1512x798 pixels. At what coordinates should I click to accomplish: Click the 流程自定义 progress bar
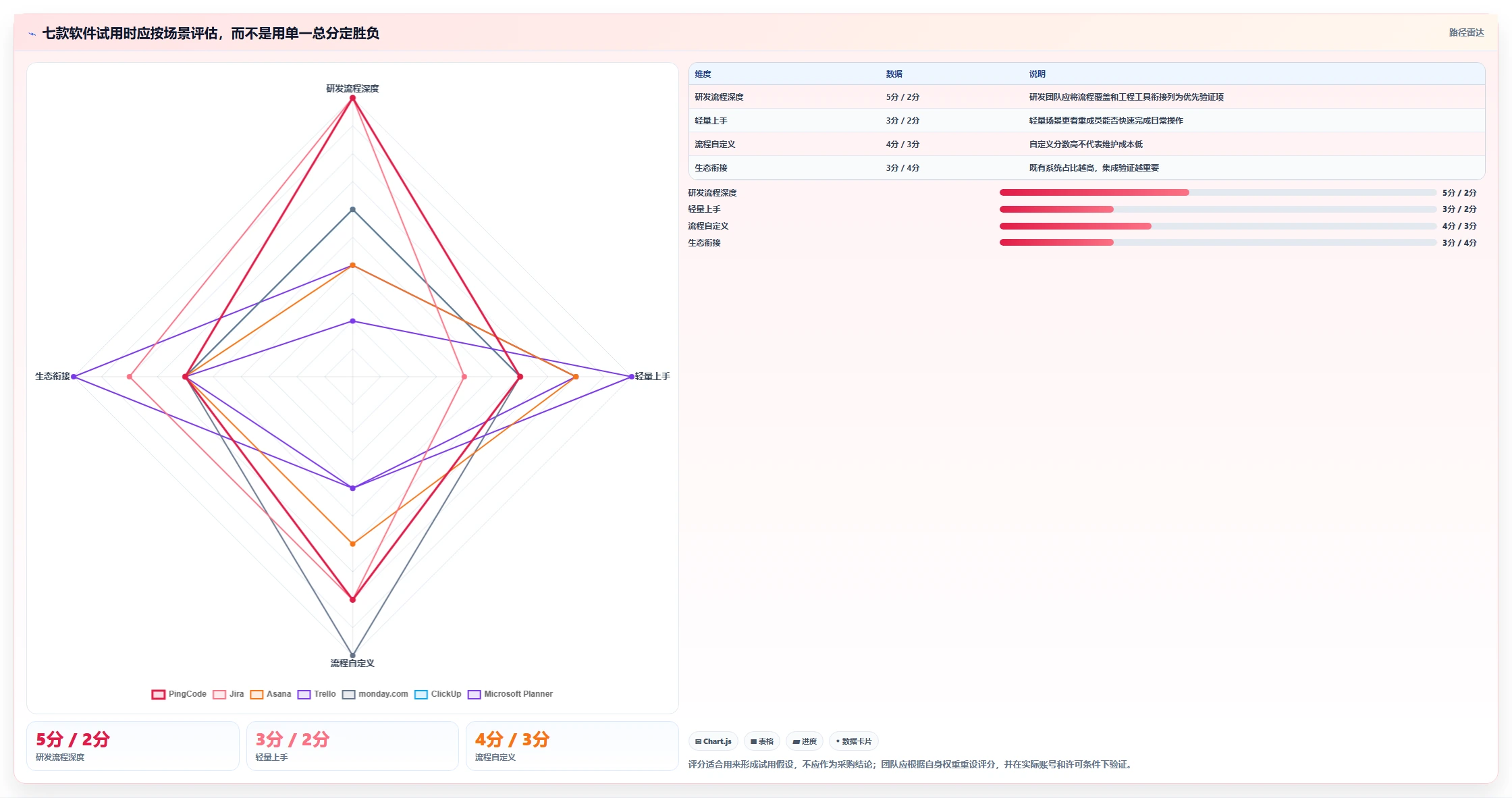[1218, 226]
